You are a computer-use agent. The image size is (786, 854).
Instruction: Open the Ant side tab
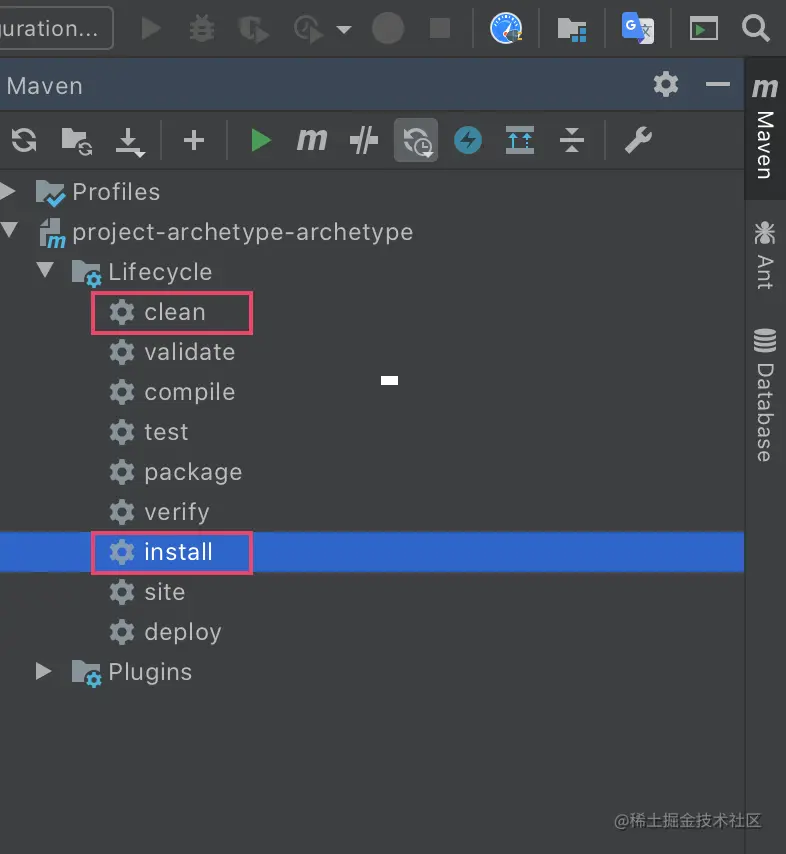coord(765,255)
